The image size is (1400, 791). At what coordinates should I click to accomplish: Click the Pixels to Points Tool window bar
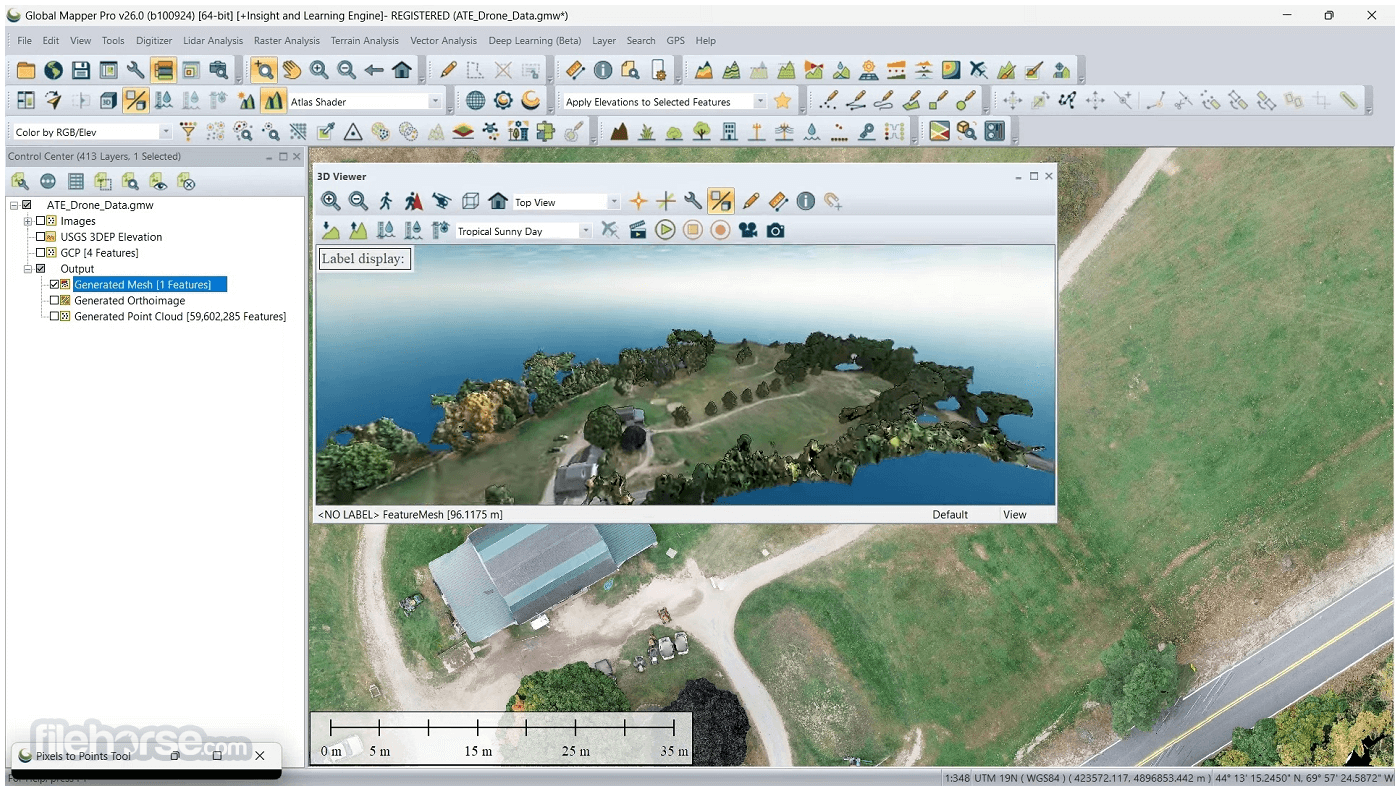[x=146, y=756]
